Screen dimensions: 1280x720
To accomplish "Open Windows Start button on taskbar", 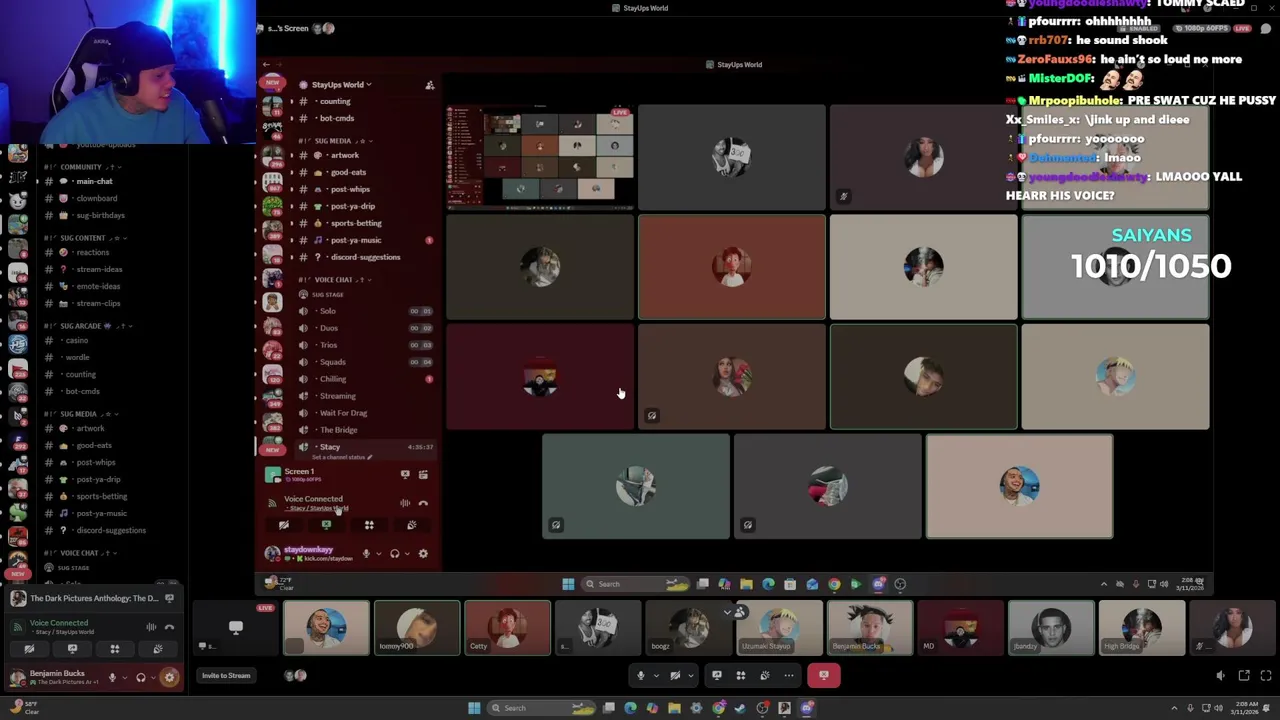I will (474, 708).
